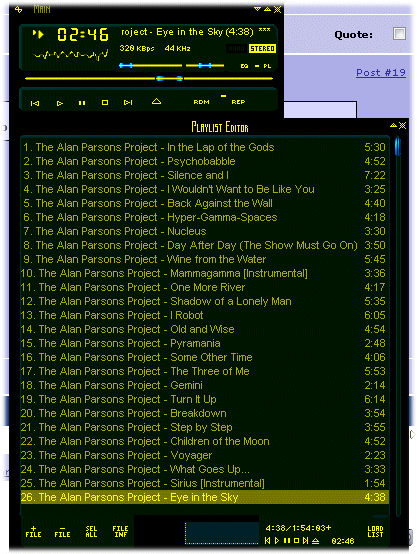Image resolution: width=417 pixels, height=554 pixels.
Task: Open the + FILE add menu
Action: [x=33, y=531]
